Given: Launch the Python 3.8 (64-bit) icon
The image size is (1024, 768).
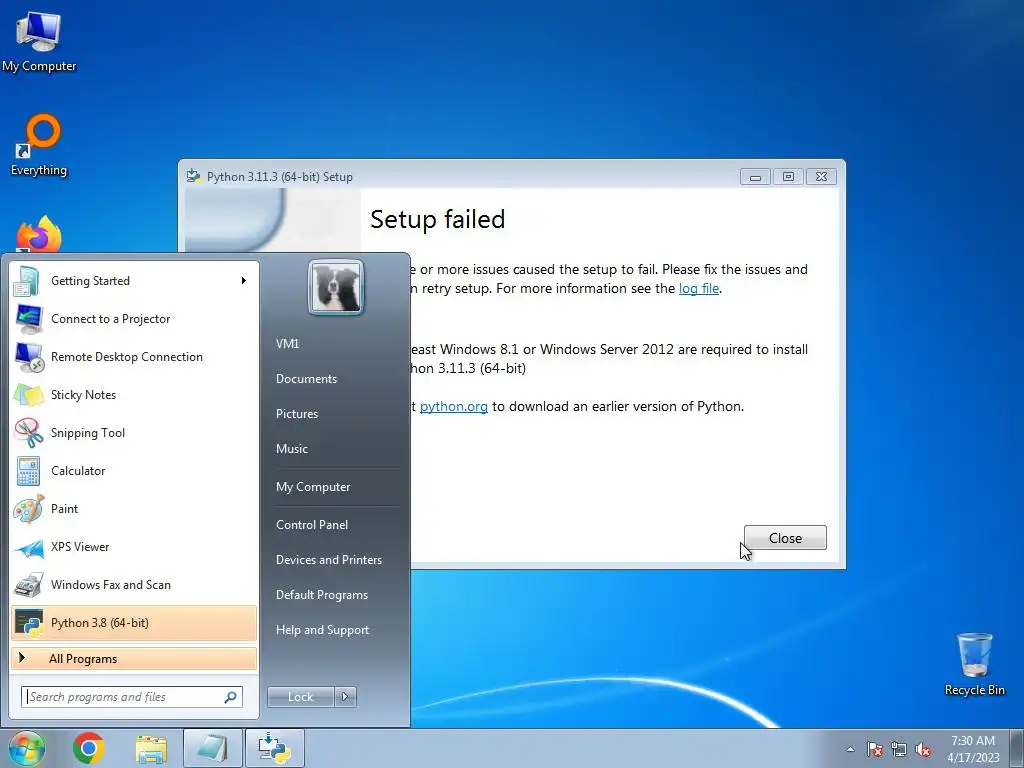Looking at the screenshot, I should (27, 622).
